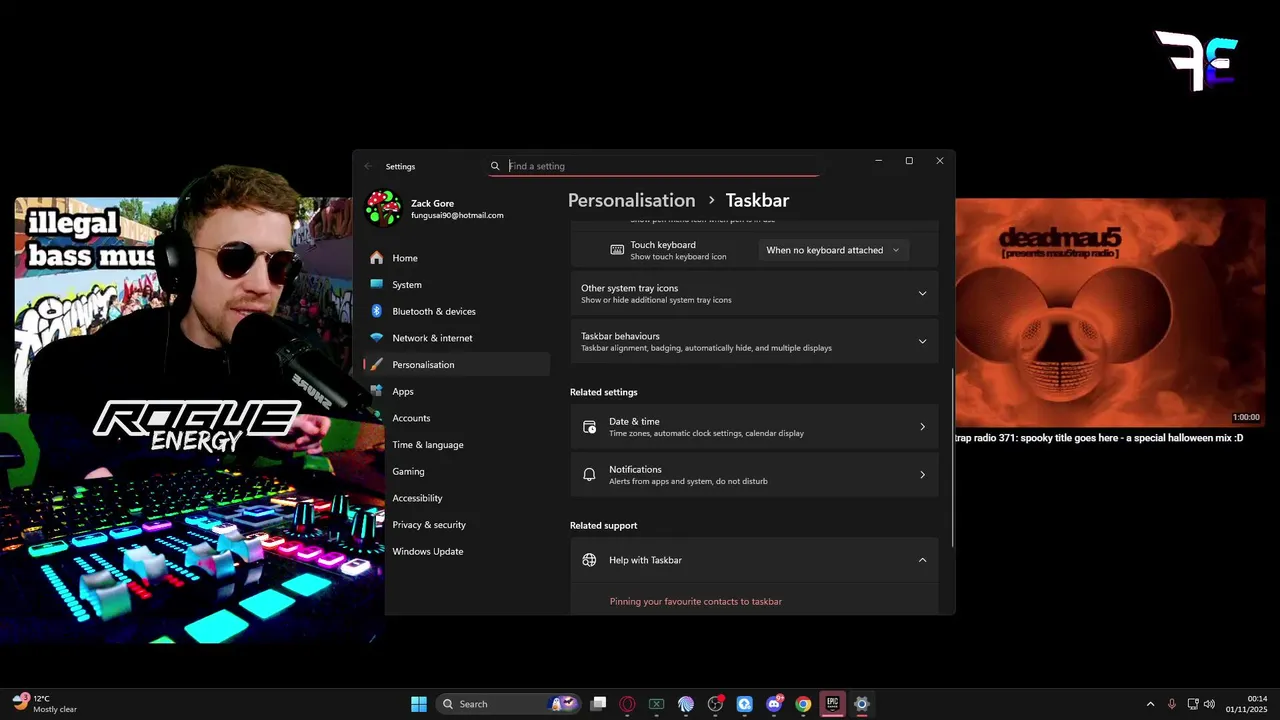
Task: Open the weather widget showing 12°C
Action: (45, 704)
